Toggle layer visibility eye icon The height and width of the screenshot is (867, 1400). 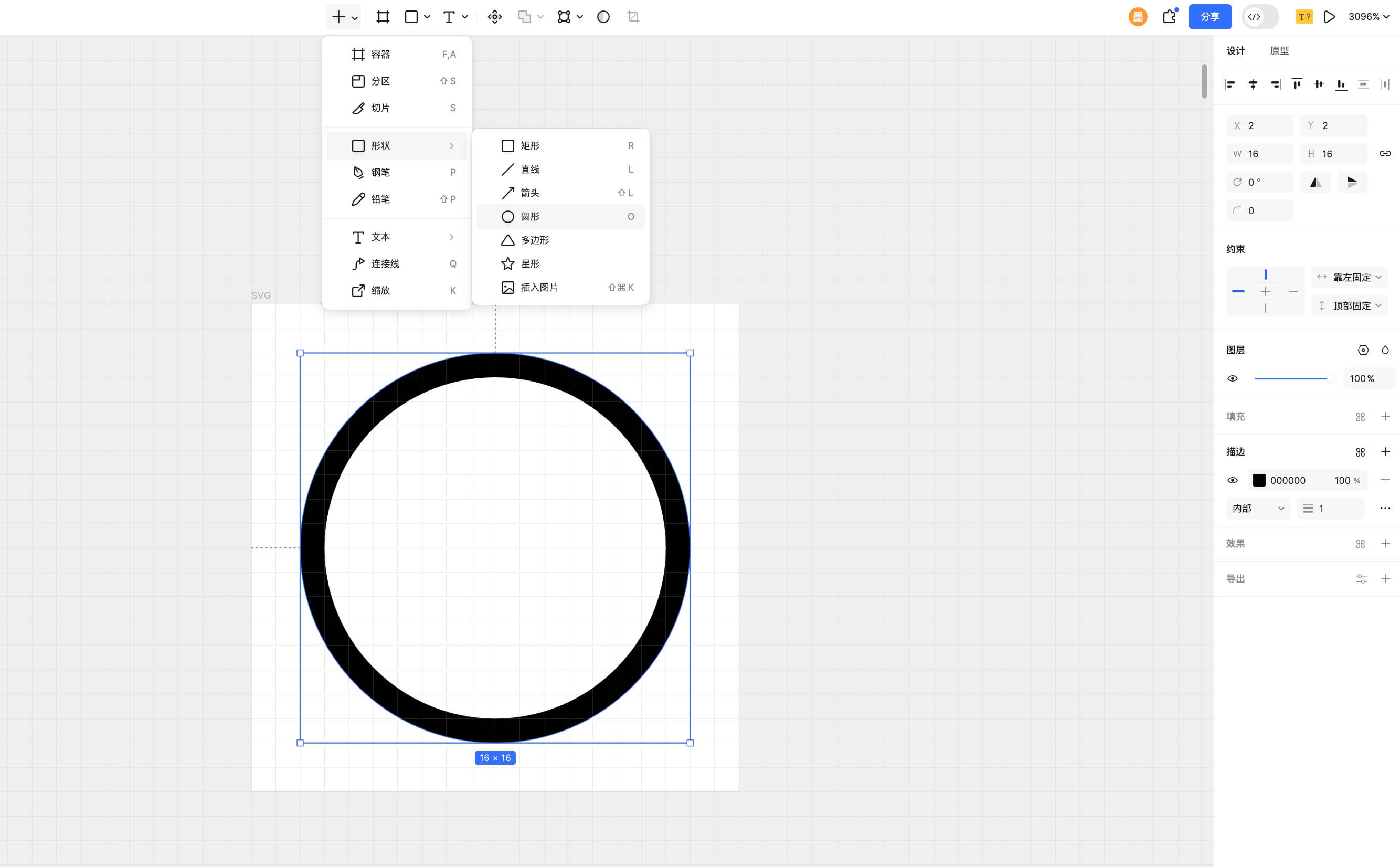tap(1232, 378)
